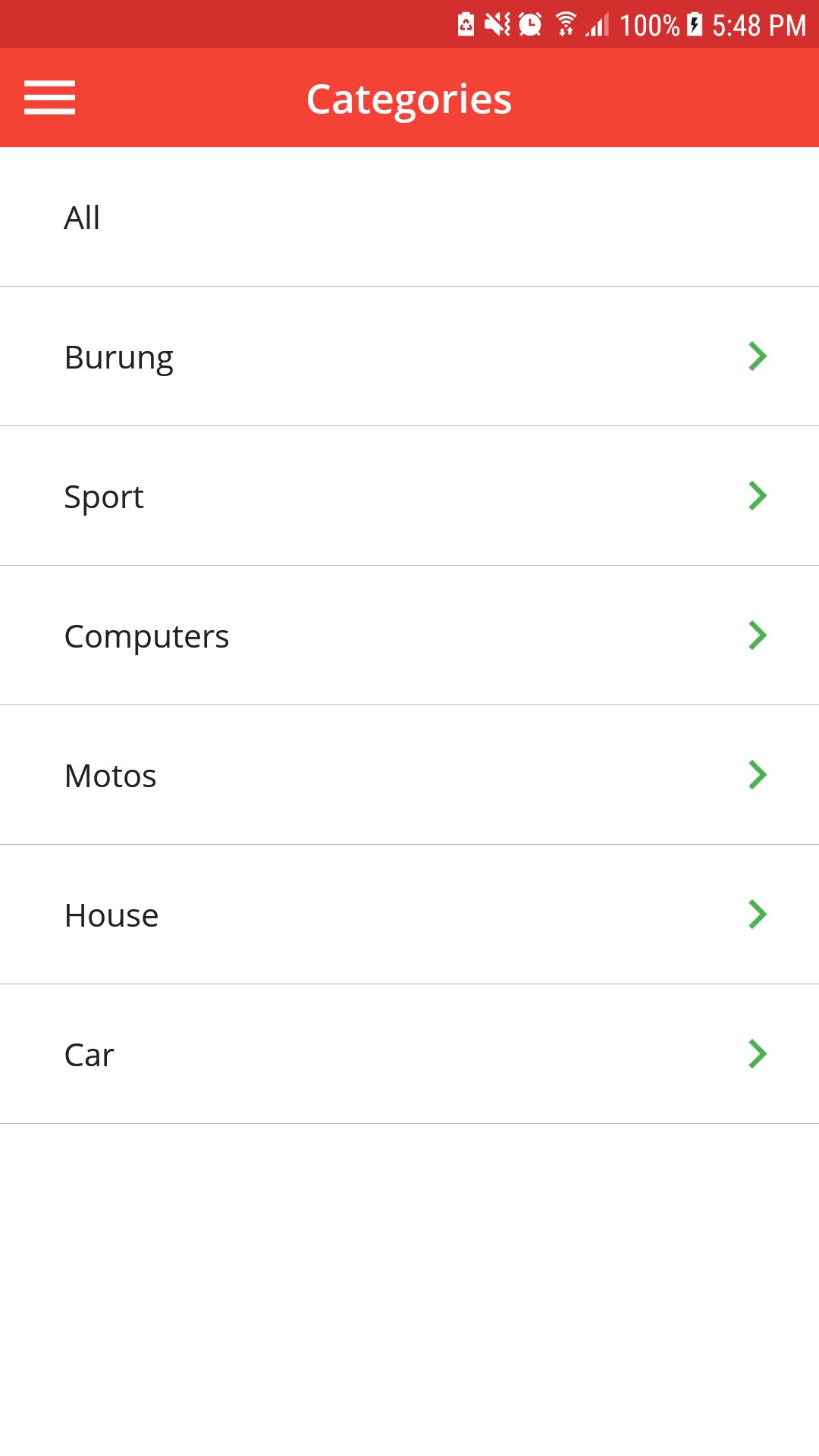Tap the alarm clock status icon

(530, 25)
